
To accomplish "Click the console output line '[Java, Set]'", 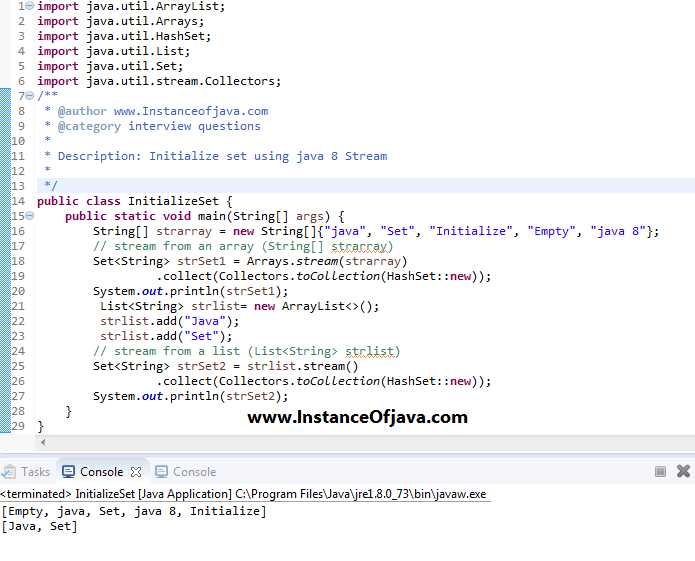I will point(39,526).
